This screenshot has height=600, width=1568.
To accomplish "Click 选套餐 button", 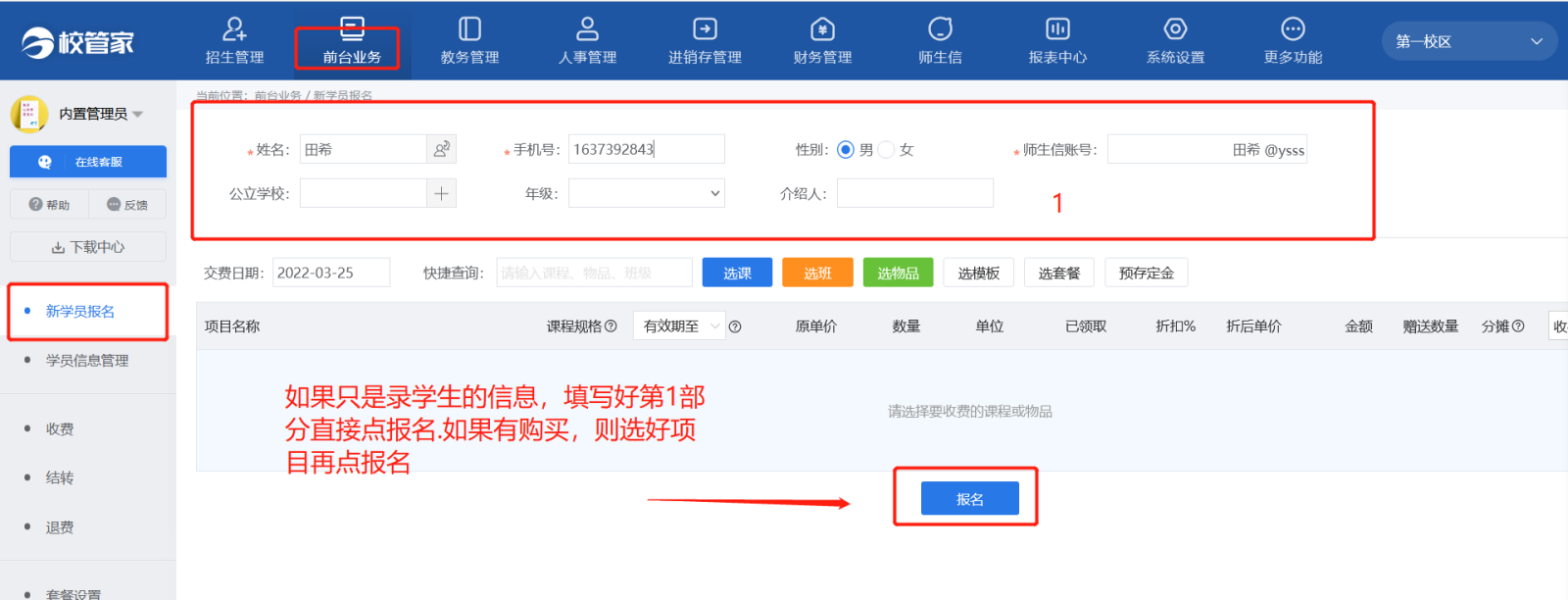I will point(1058,273).
